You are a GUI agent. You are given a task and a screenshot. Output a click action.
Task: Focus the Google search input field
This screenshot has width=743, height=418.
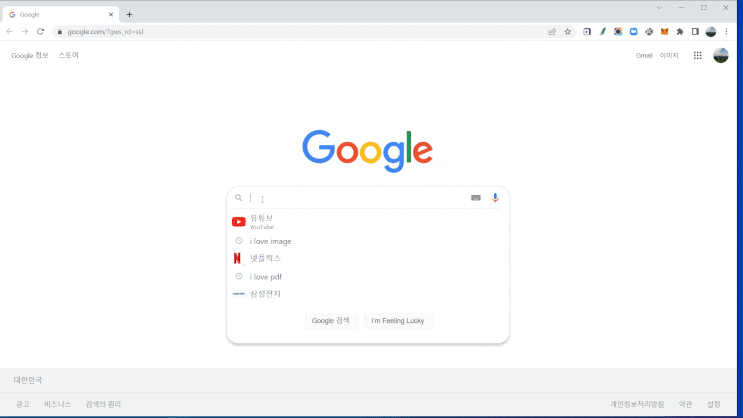(x=358, y=198)
